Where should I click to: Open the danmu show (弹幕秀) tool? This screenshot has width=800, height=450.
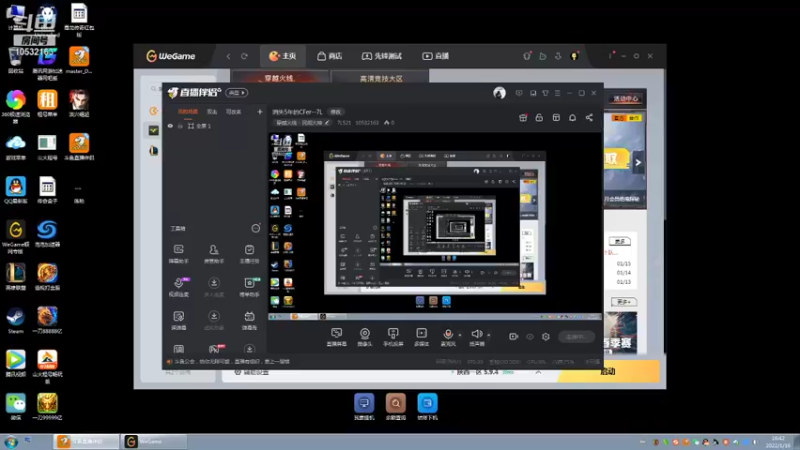pos(249,320)
